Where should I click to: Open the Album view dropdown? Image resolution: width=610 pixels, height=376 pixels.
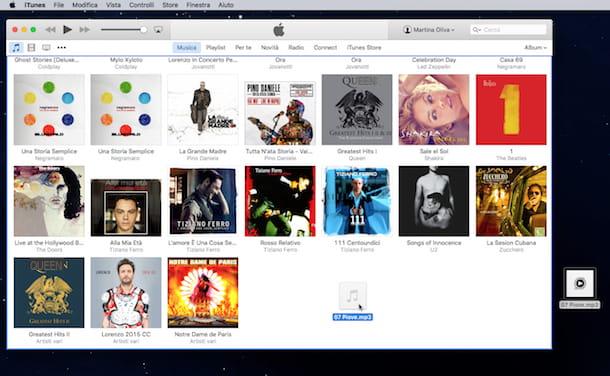click(x=535, y=47)
